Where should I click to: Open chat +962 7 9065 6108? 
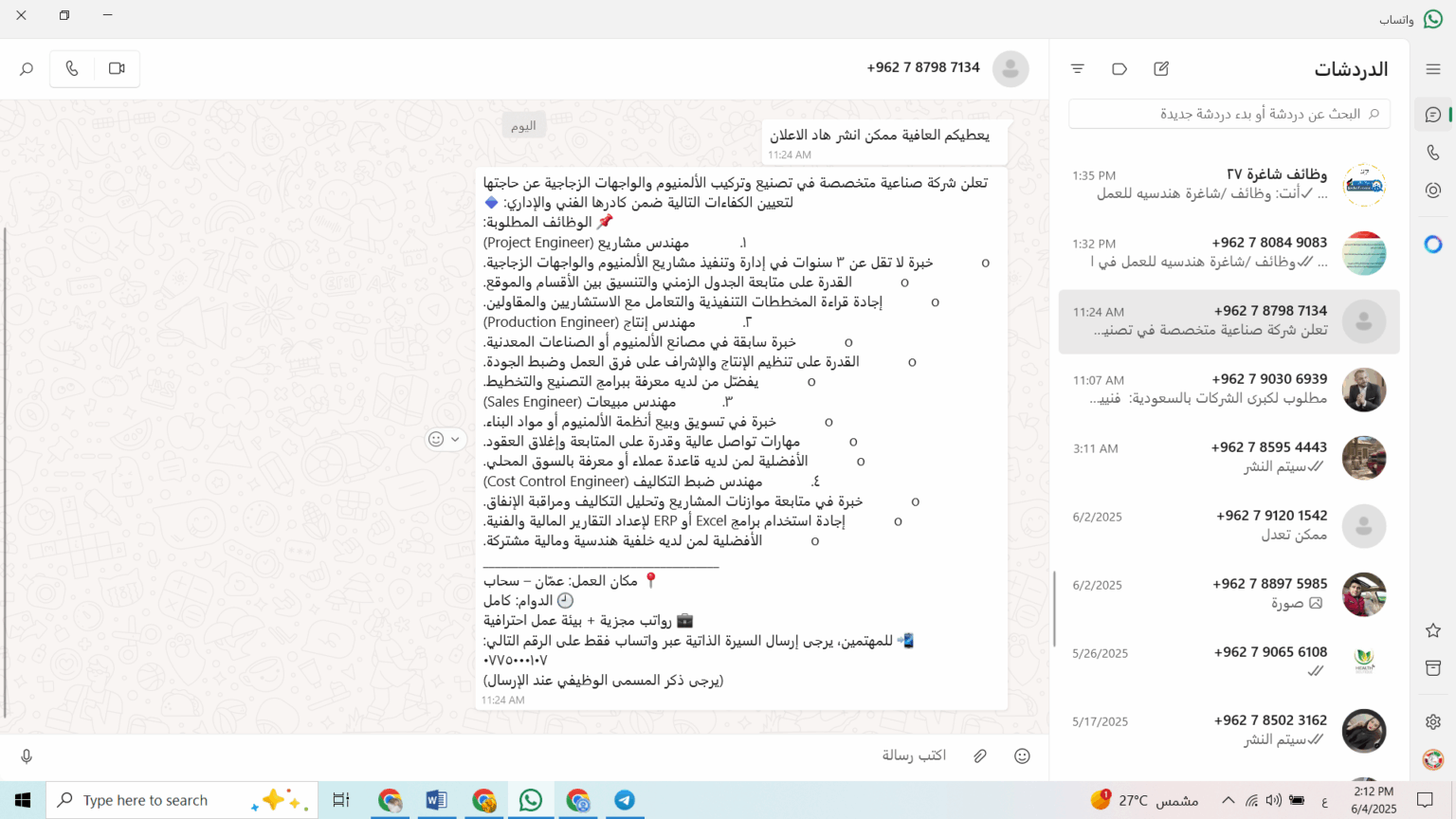tap(1228, 663)
